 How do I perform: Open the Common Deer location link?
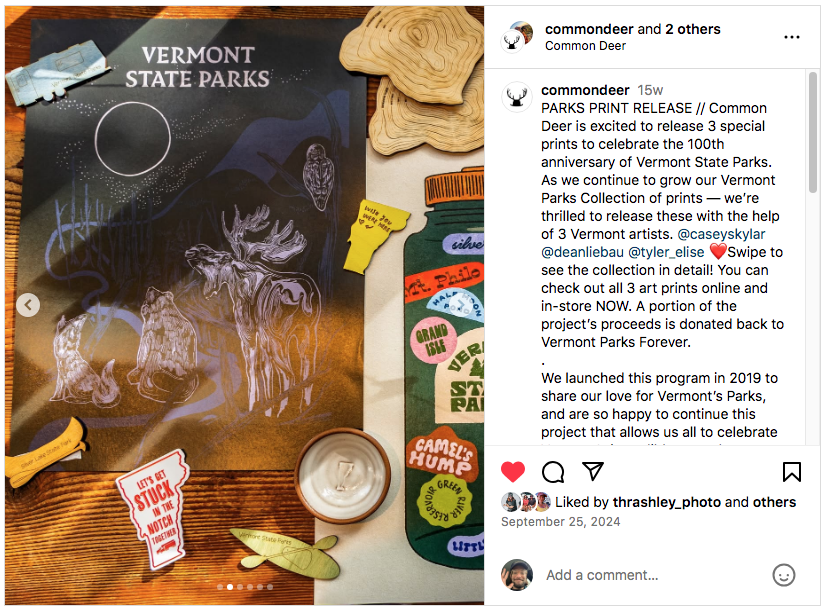pos(585,46)
